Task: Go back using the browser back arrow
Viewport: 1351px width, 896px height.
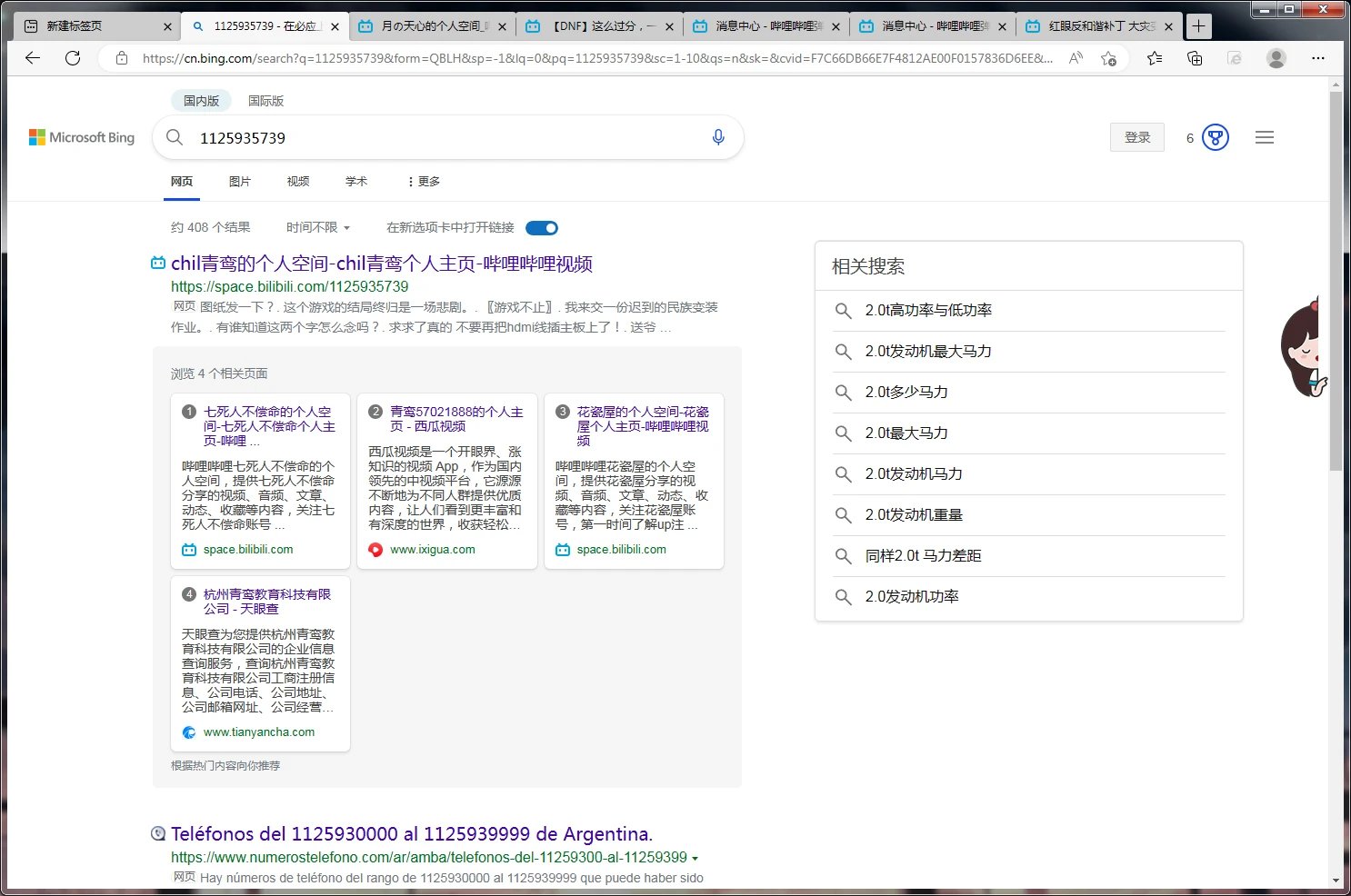Action: [33, 58]
